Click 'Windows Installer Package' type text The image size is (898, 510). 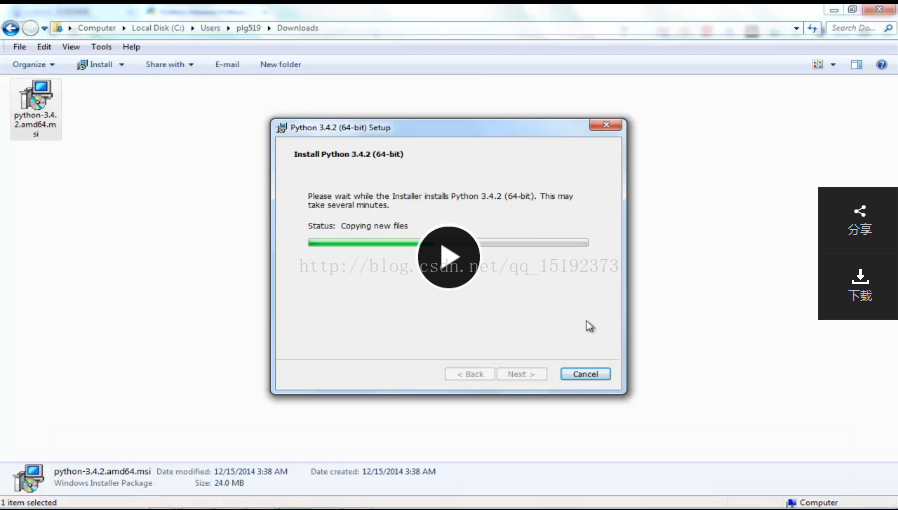click(103, 483)
